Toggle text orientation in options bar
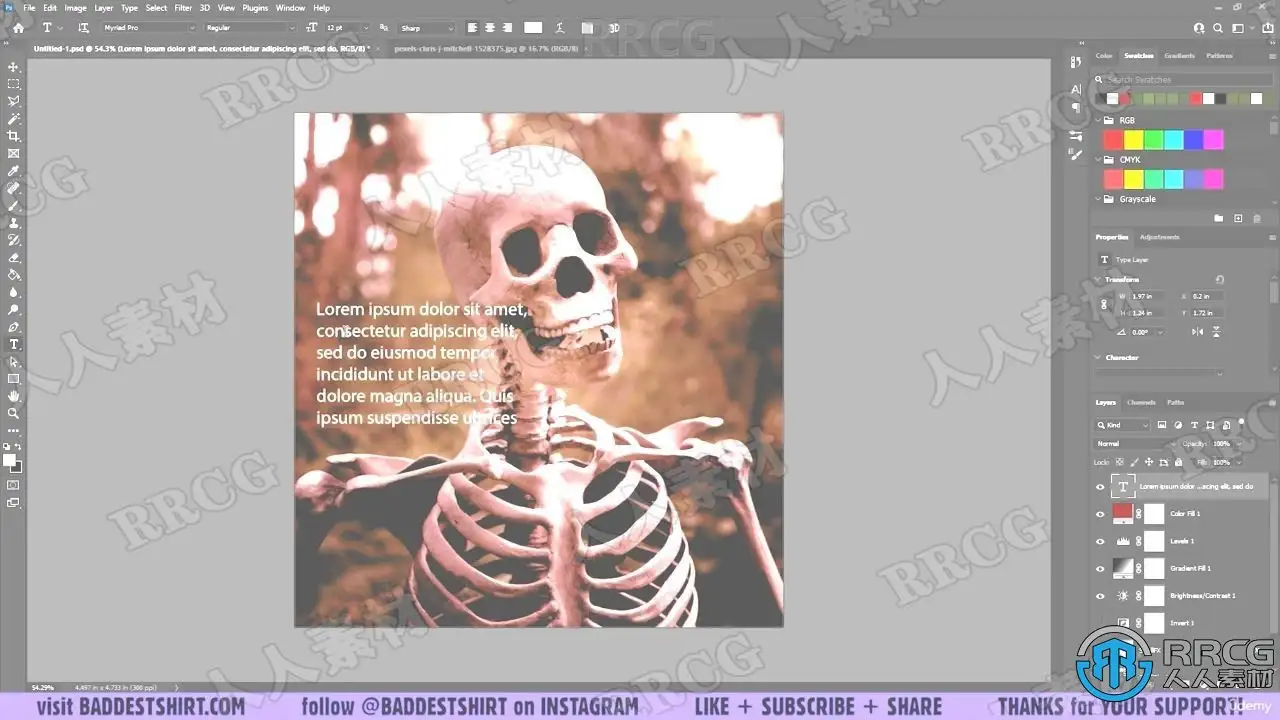 pos(83,28)
